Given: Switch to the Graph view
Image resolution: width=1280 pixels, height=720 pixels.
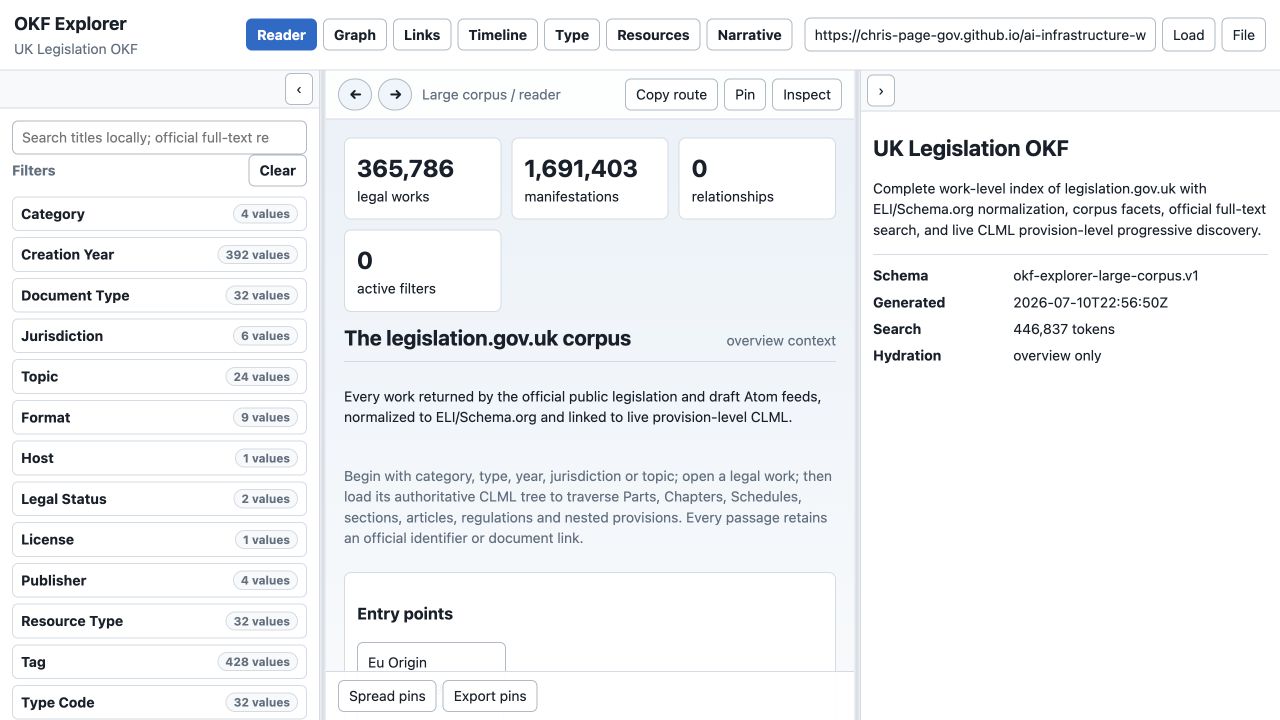Looking at the screenshot, I should (x=355, y=35).
